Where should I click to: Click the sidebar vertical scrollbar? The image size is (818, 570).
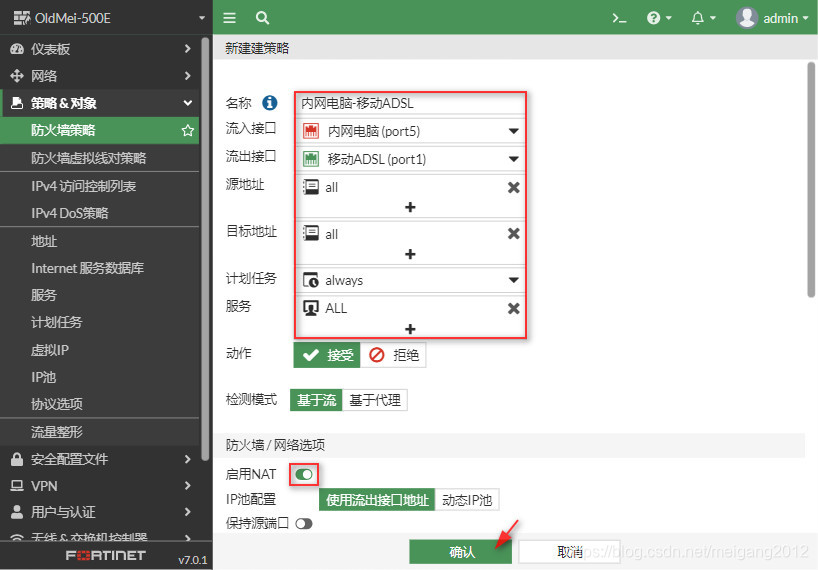point(205,249)
